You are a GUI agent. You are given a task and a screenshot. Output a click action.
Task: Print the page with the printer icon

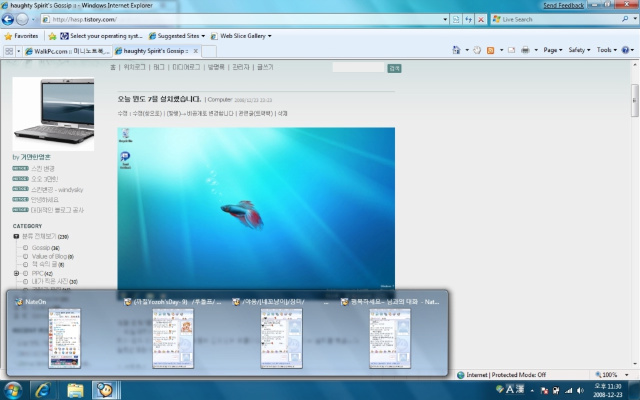pyautogui.click(x=525, y=50)
